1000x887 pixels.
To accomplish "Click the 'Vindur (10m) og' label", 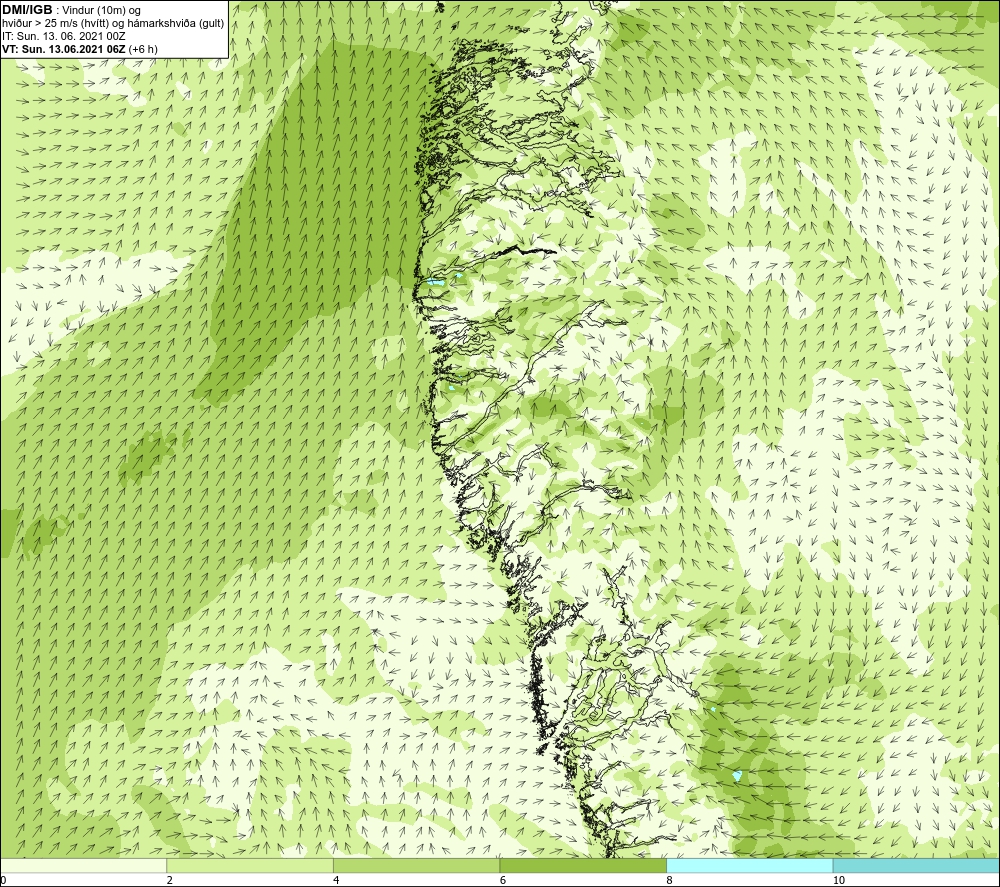I will pos(103,11).
